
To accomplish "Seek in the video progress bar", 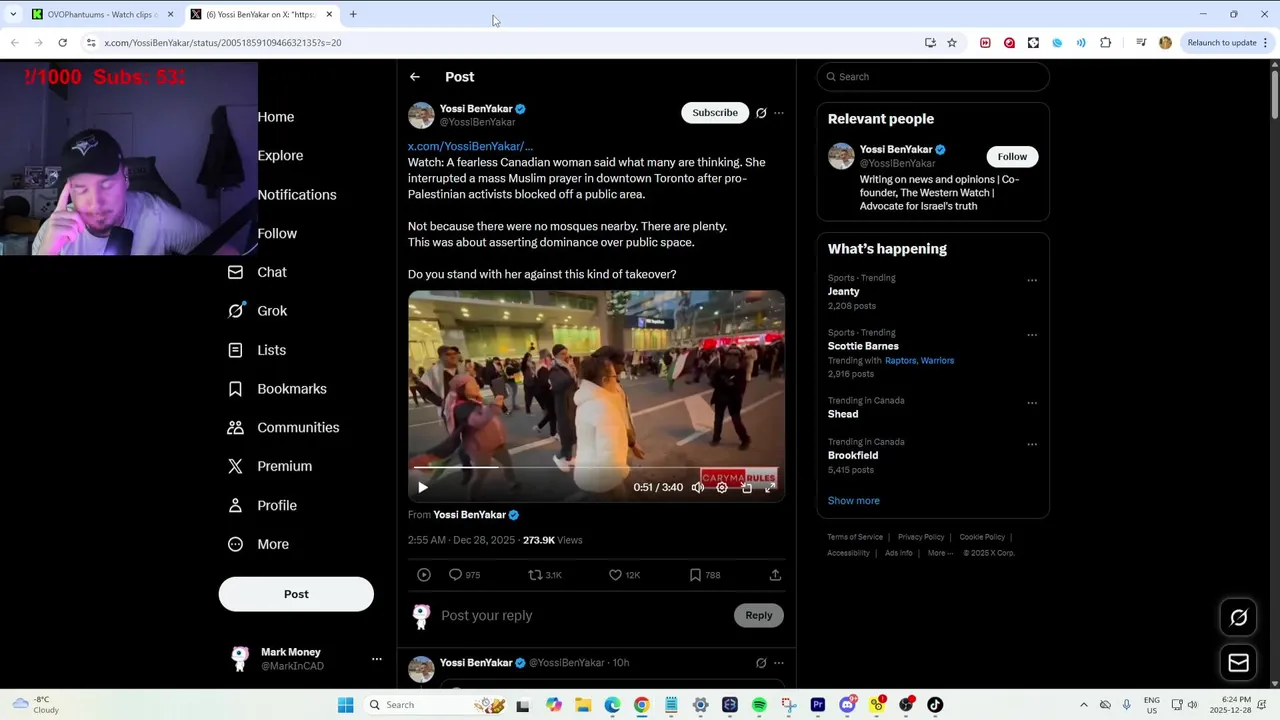I will tap(596, 467).
